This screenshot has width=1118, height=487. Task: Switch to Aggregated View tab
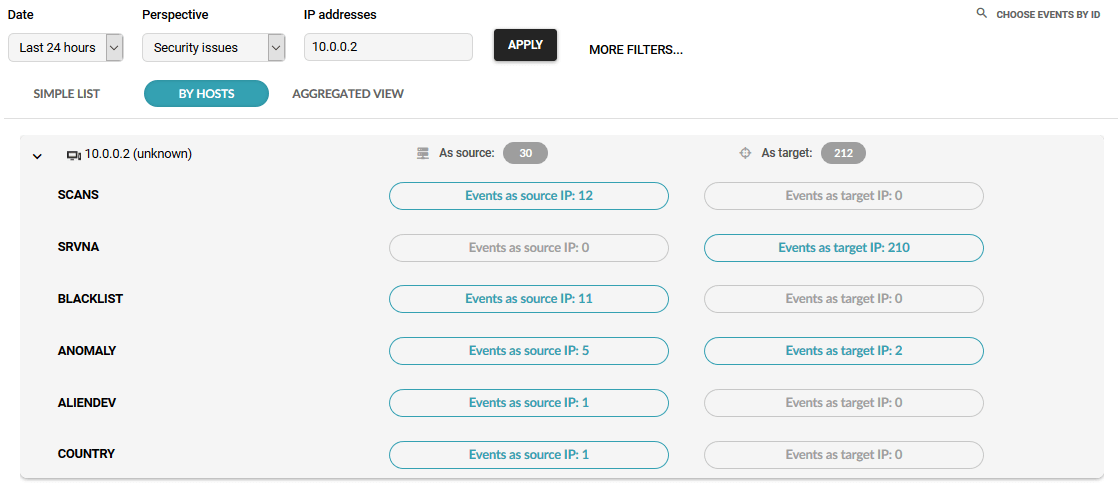click(x=348, y=94)
